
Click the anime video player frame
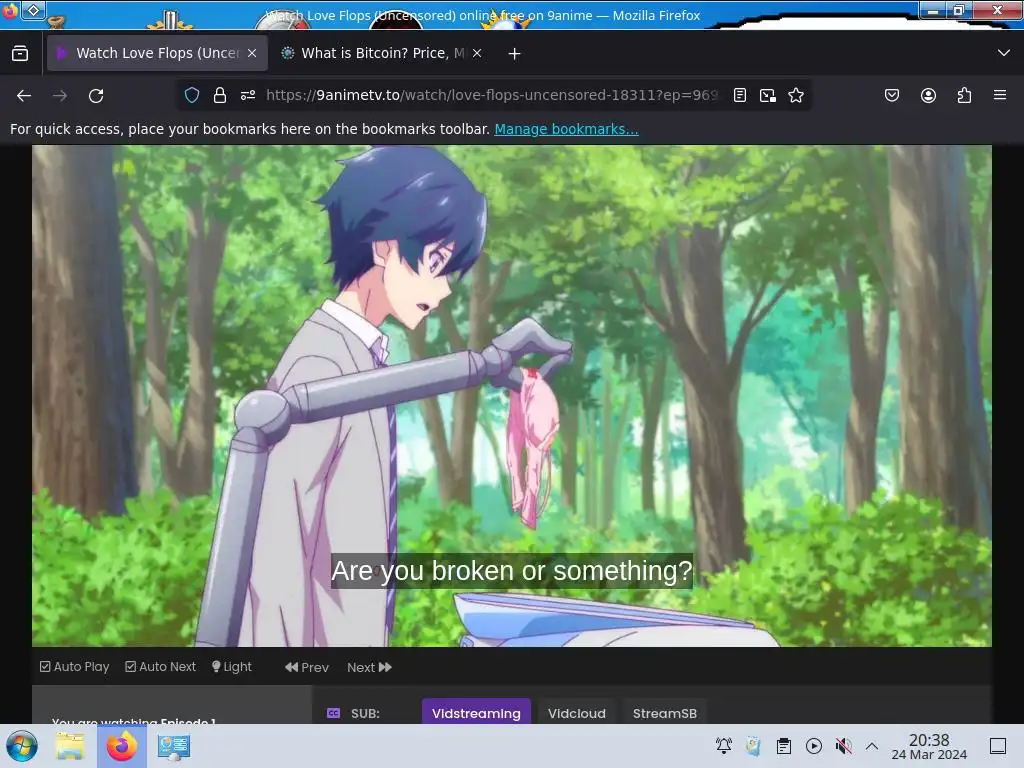point(511,396)
